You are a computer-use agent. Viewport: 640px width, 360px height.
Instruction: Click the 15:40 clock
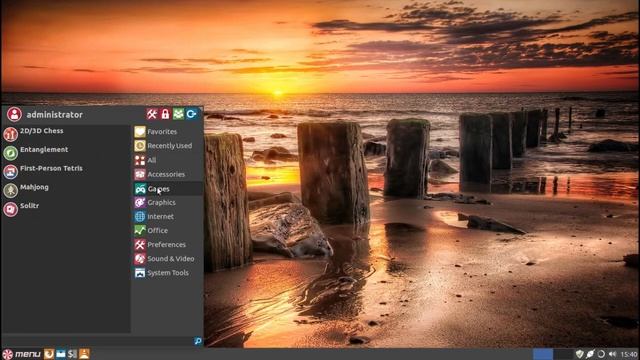tap(629, 354)
